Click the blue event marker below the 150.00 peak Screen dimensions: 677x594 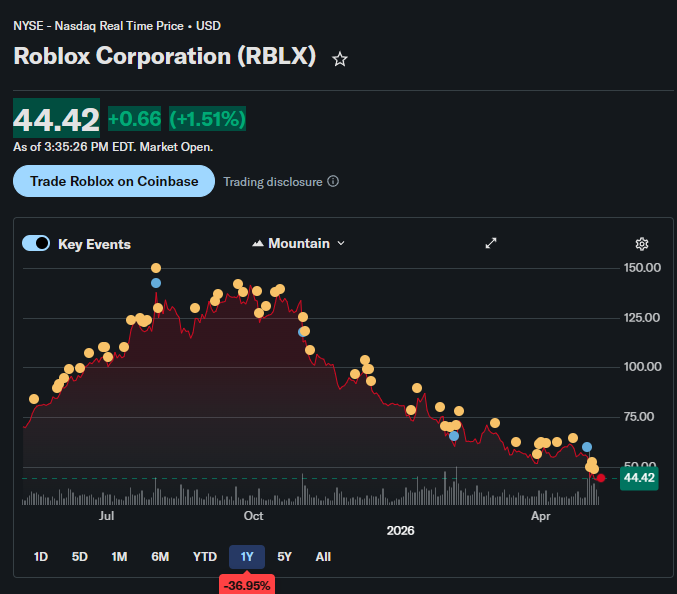(x=156, y=283)
